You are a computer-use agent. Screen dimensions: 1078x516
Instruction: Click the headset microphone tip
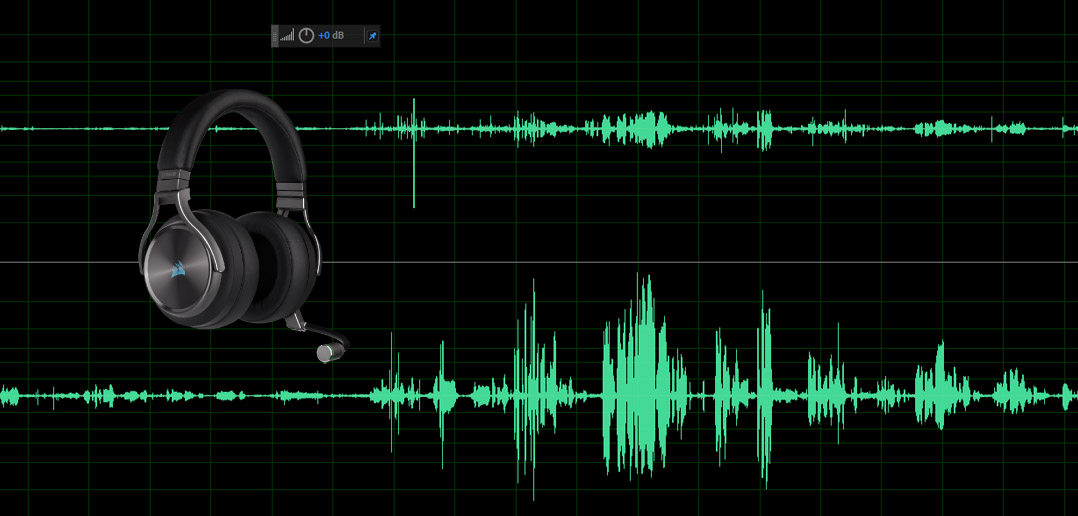[x=327, y=352]
